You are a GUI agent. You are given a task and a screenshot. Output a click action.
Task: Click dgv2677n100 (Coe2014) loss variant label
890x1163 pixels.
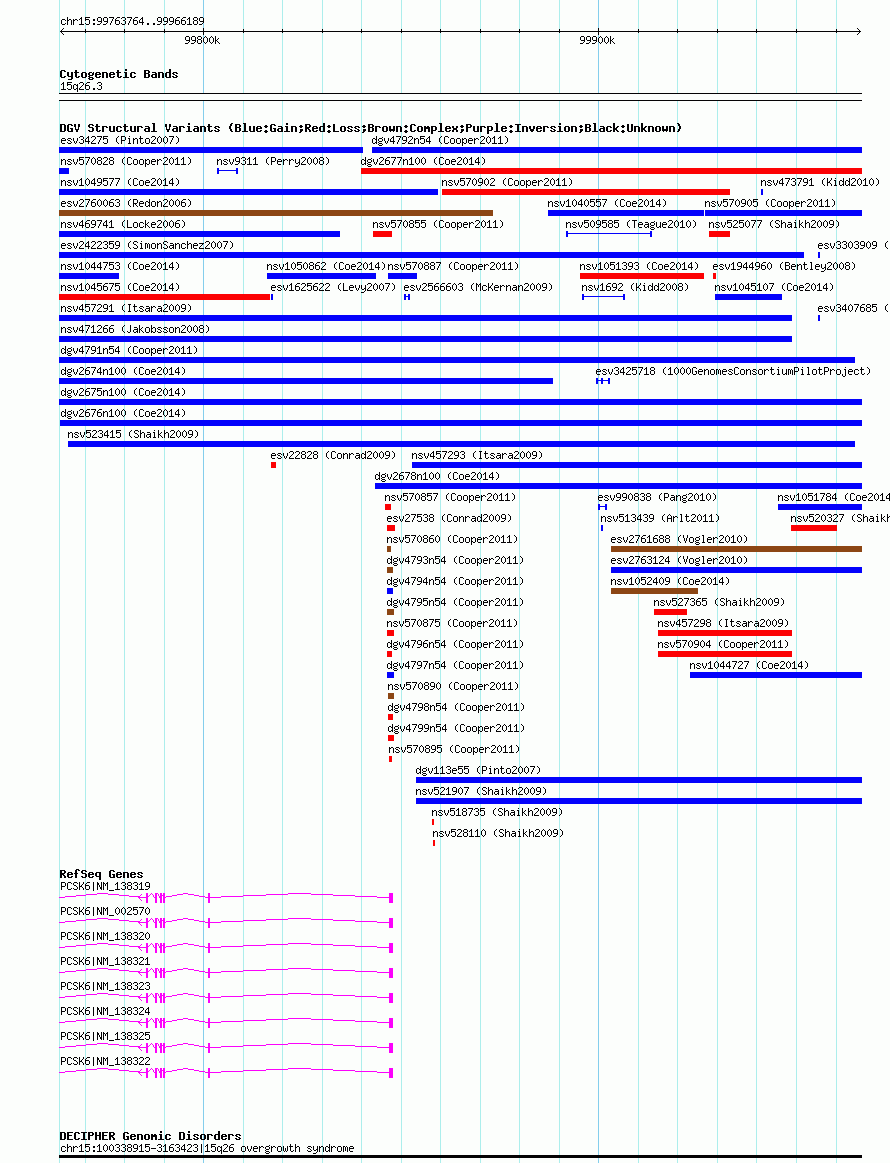pyautogui.click(x=423, y=161)
